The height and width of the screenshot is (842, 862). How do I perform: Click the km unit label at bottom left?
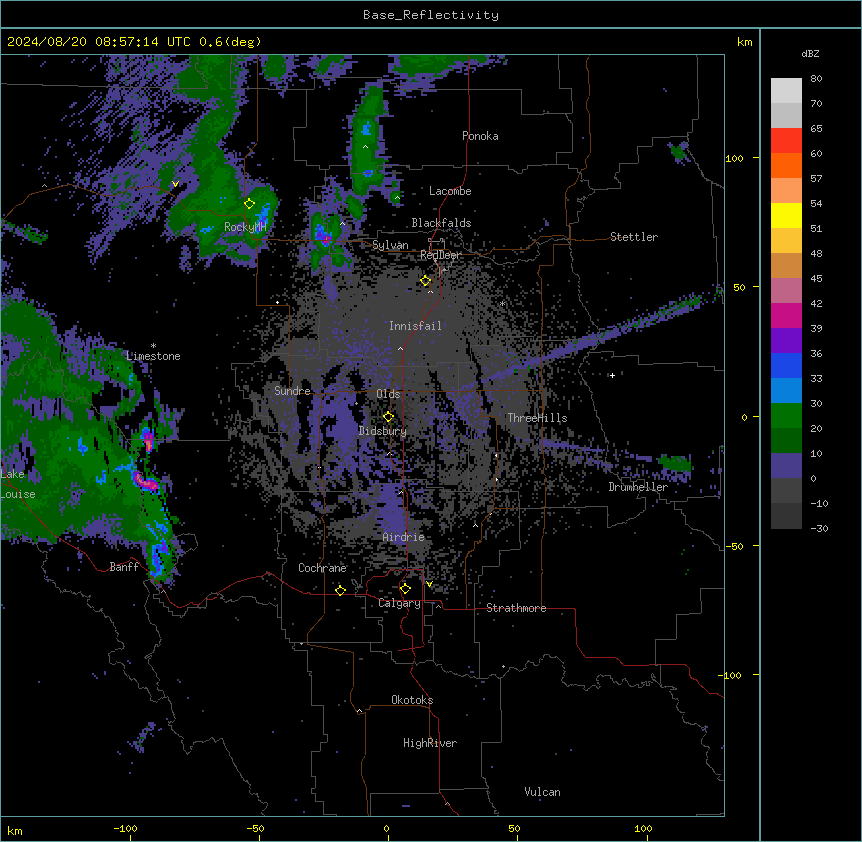(14, 830)
